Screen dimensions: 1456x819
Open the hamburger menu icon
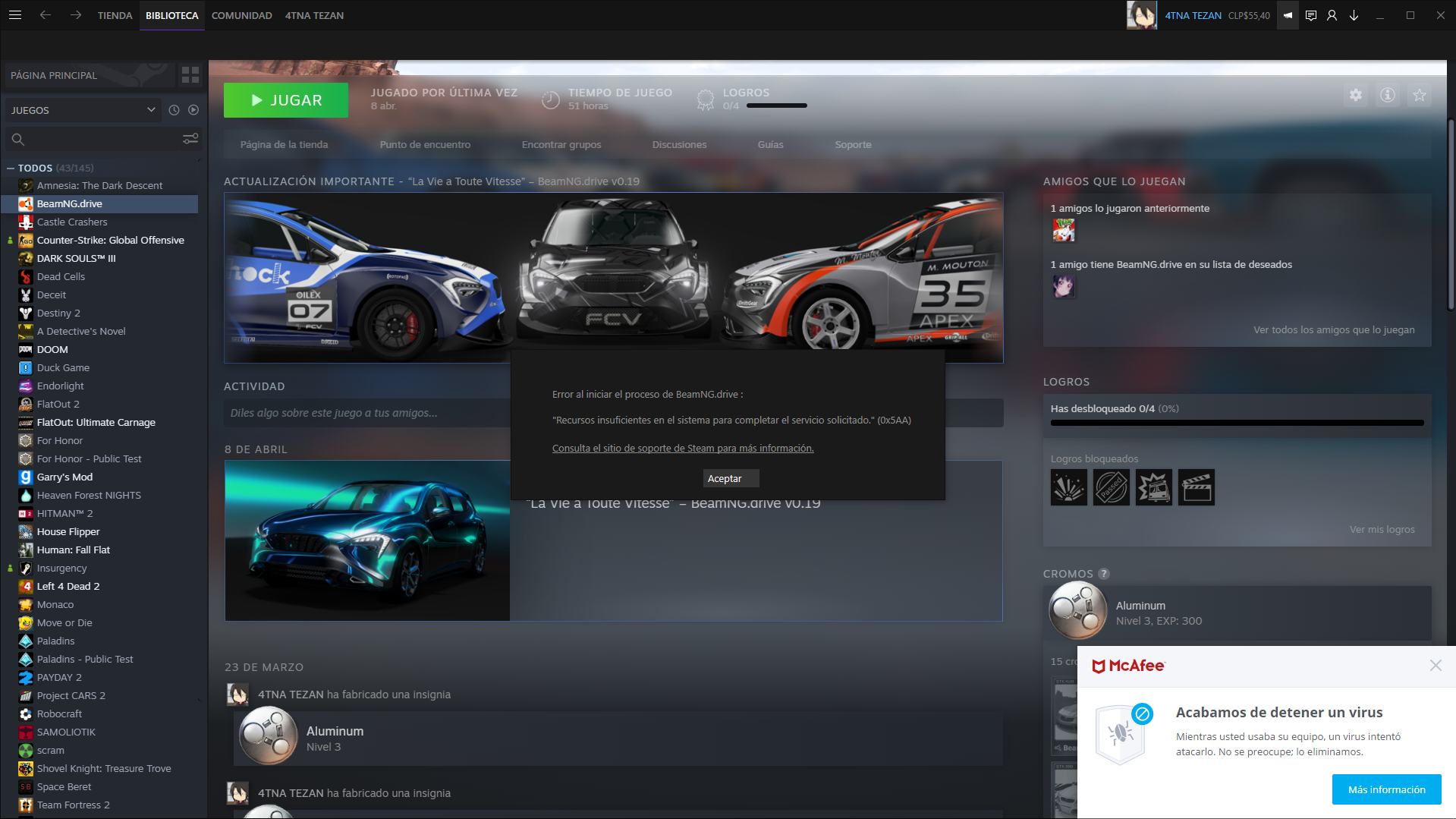[x=14, y=15]
